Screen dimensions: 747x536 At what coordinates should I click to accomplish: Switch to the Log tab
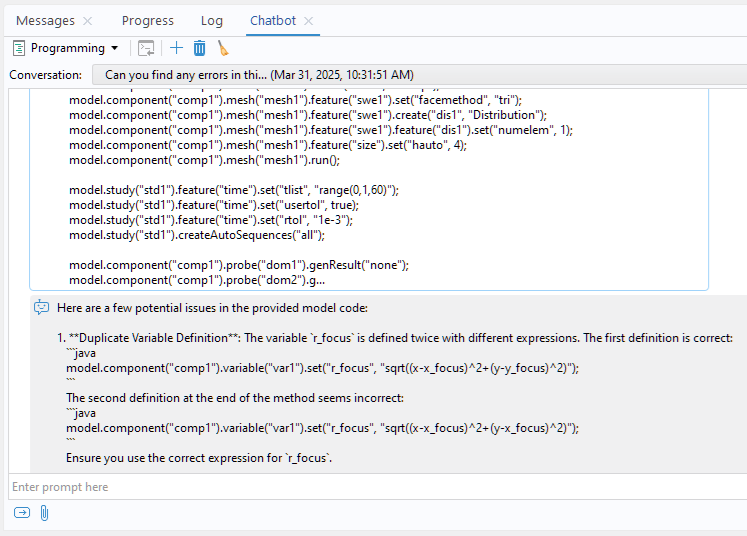coord(212,20)
